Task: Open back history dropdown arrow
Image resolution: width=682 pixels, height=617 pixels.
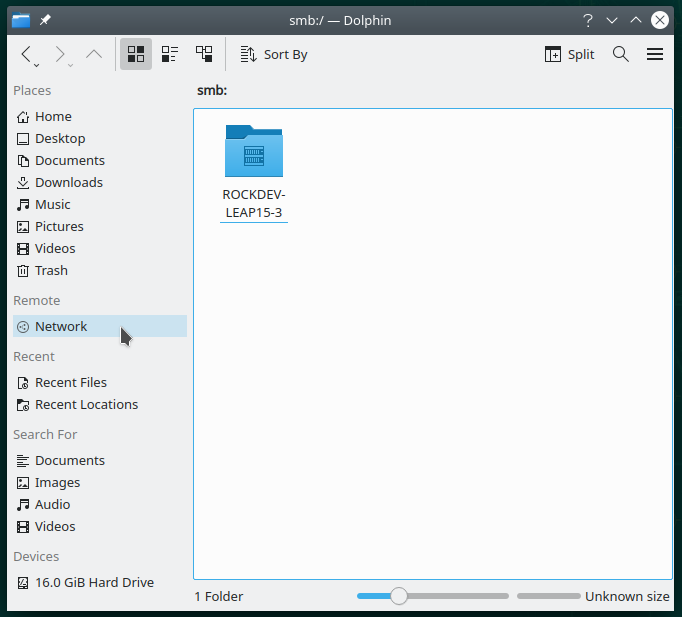Action: [37, 66]
